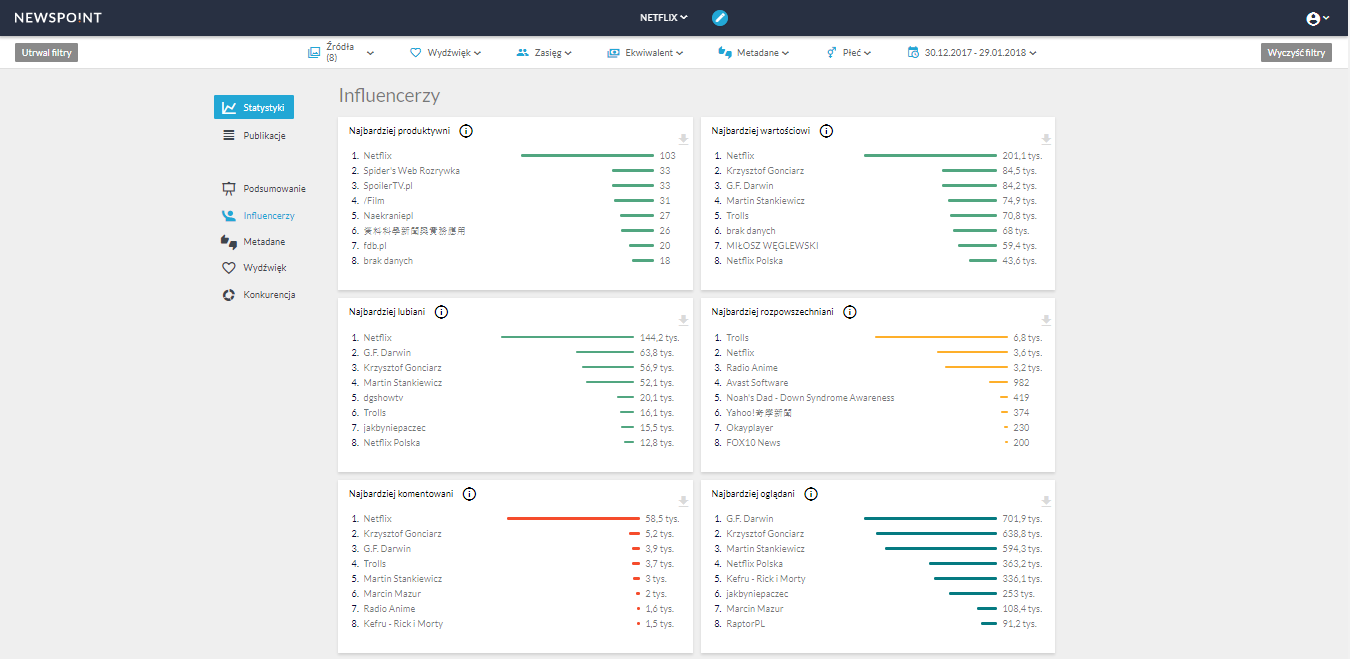Open the Wydźwięk filter dropdown
Viewport: 1350px width, 659px height.
tap(446, 53)
